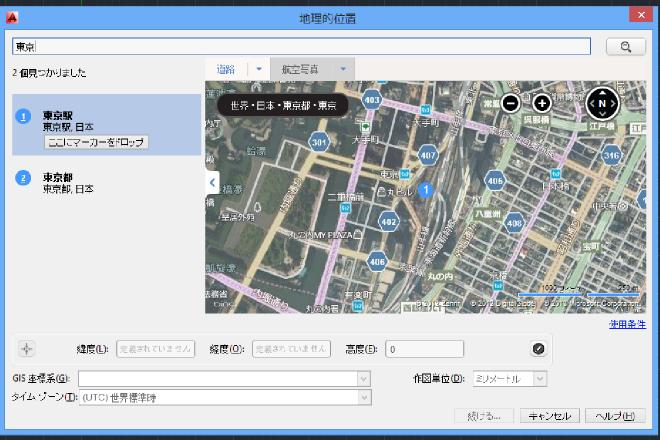Click the キャンセル button

550,416
